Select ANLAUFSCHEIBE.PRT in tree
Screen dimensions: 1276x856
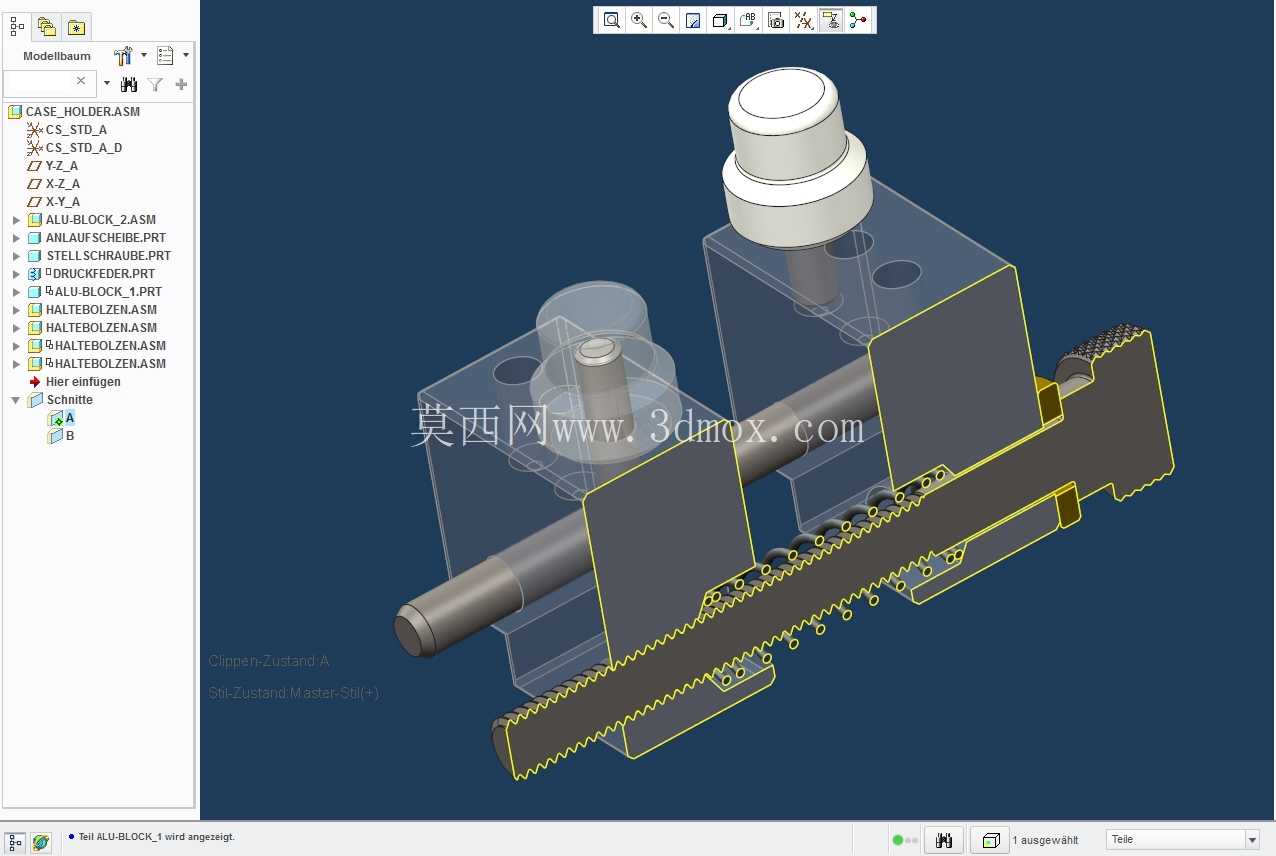(x=106, y=238)
